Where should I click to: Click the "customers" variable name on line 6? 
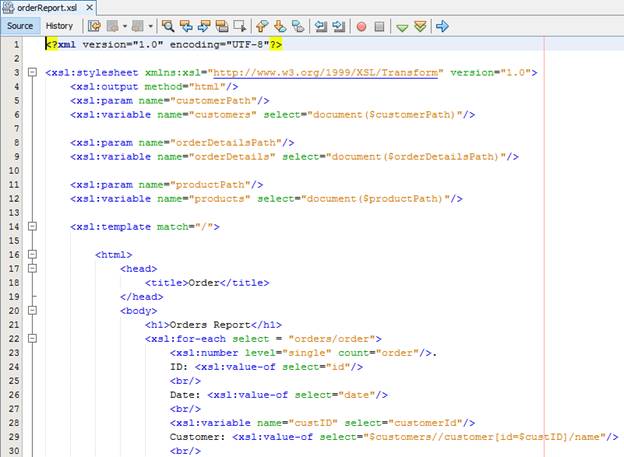point(222,115)
